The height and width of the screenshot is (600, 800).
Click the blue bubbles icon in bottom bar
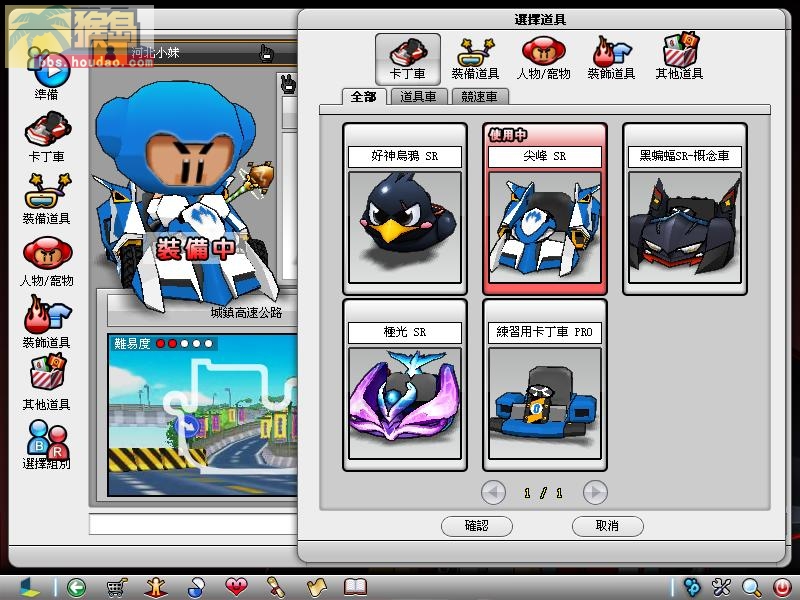pos(692,588)
